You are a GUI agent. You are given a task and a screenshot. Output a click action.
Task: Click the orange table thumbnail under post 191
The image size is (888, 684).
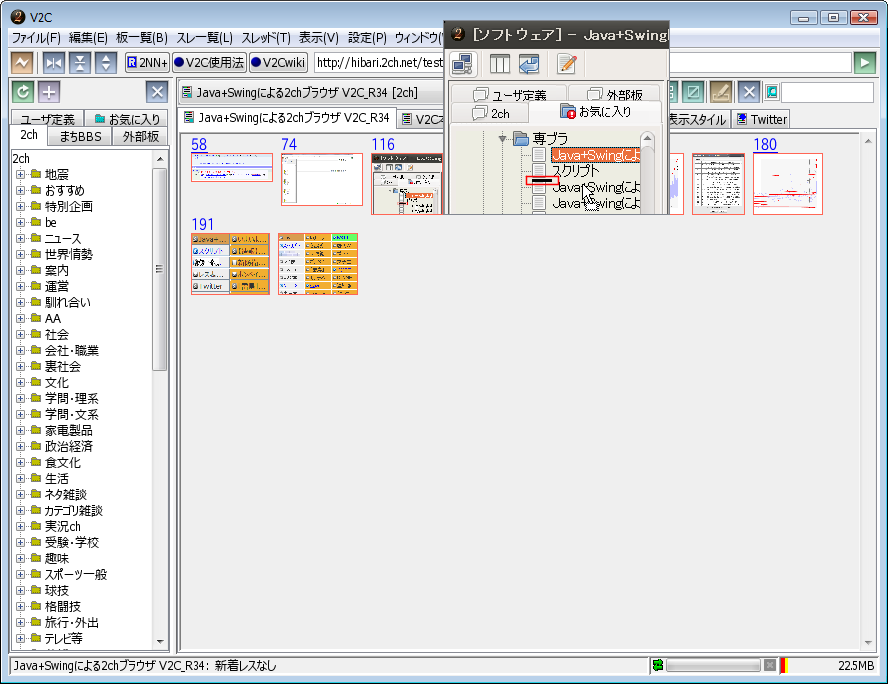point(230,264)
